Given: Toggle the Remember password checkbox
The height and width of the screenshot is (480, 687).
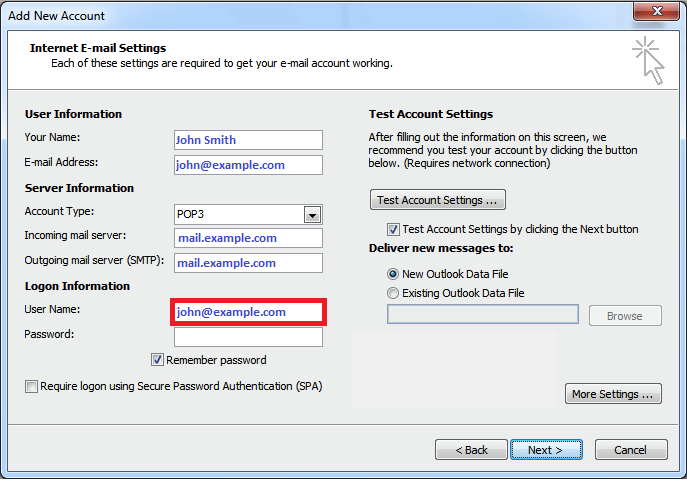Looking at the screenshot, I should 157,360.
